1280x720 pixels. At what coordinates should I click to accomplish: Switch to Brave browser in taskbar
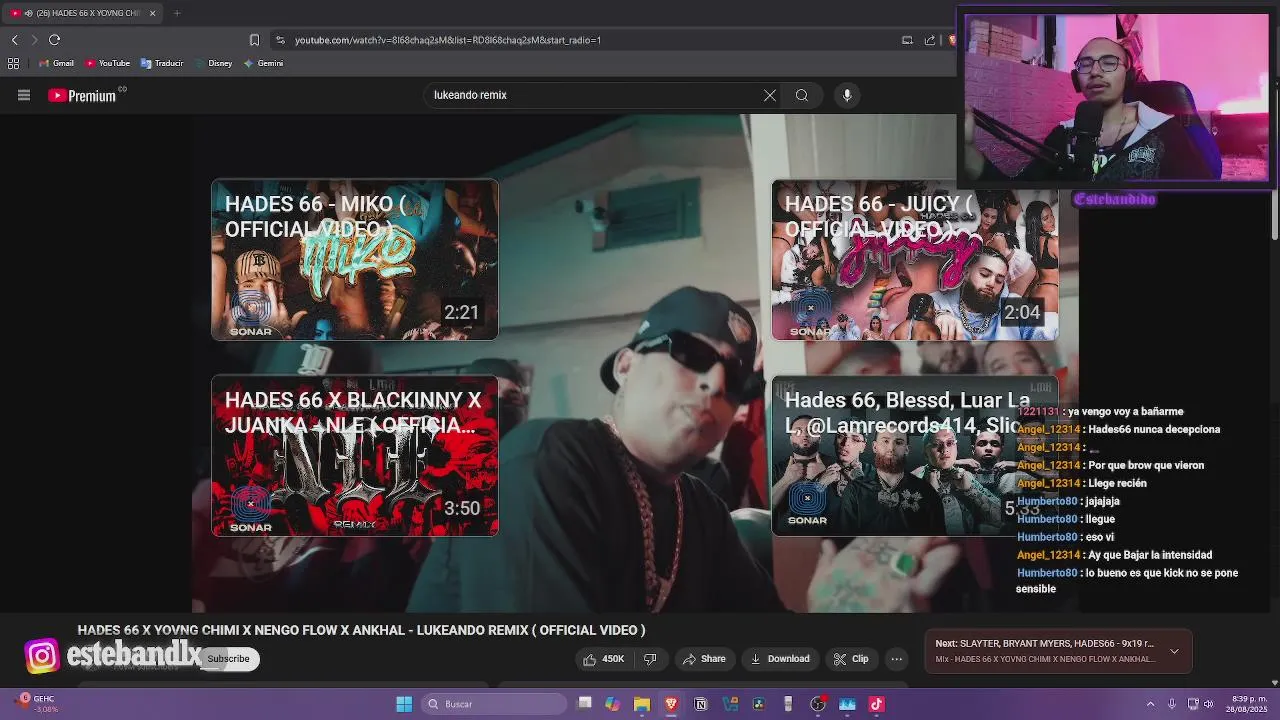[x=671, y=704]
